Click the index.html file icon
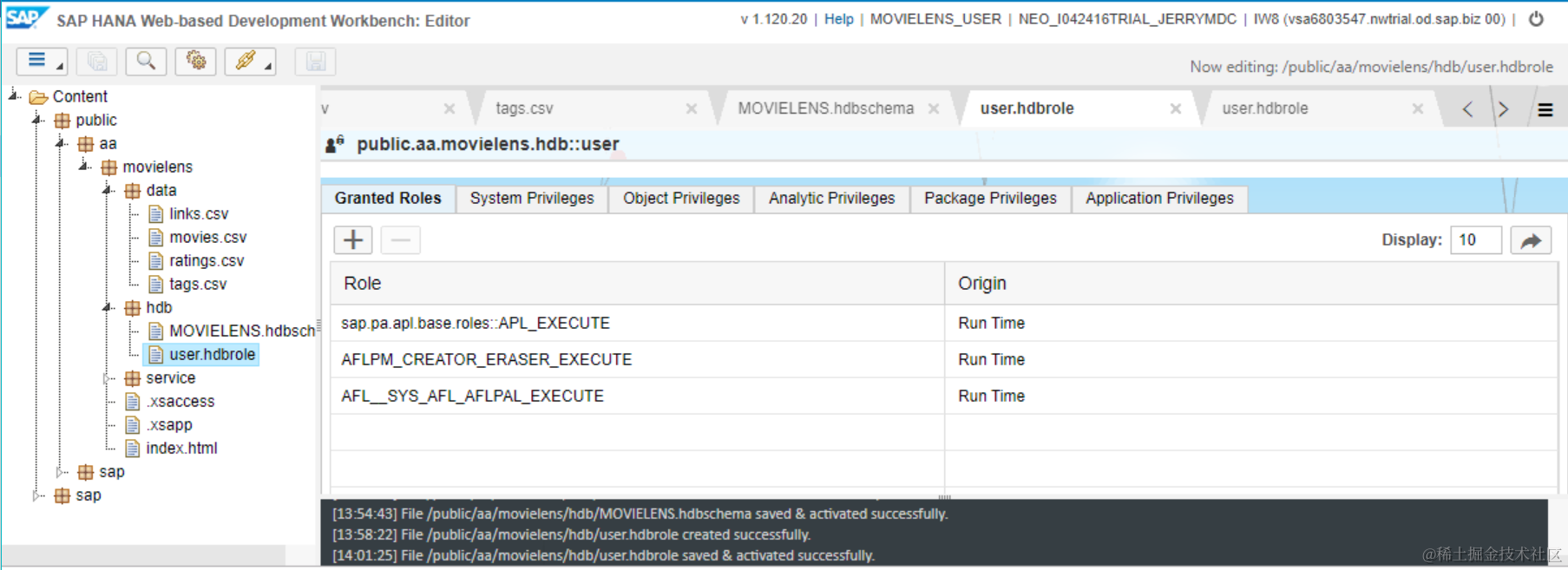Image resolution: width=1568 pixels, height=570 pixels. (x=133, y=449)
